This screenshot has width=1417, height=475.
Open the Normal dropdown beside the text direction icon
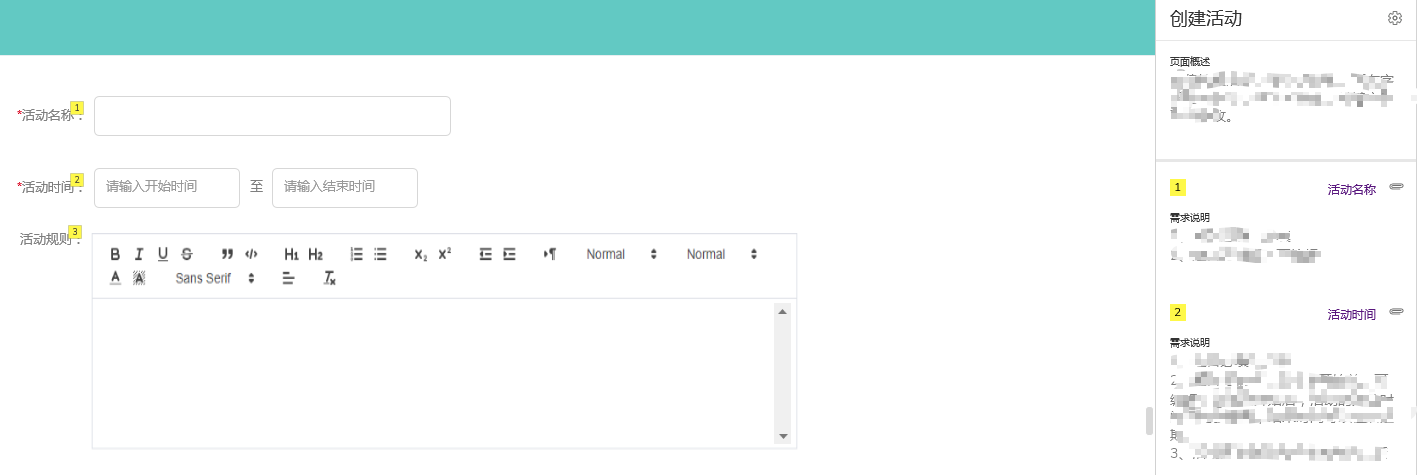(x=621, y=254)
